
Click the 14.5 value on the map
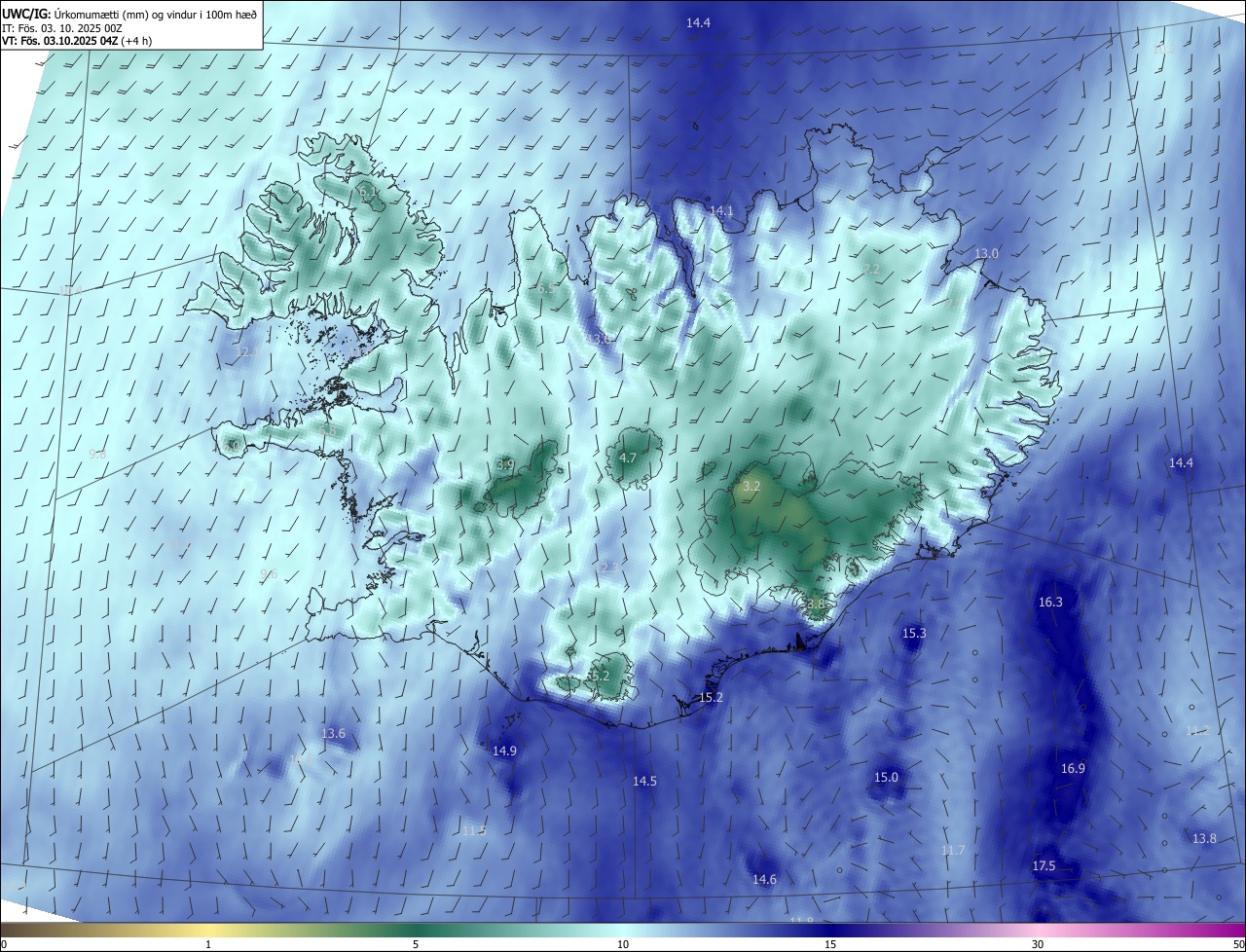pos(644,781)
